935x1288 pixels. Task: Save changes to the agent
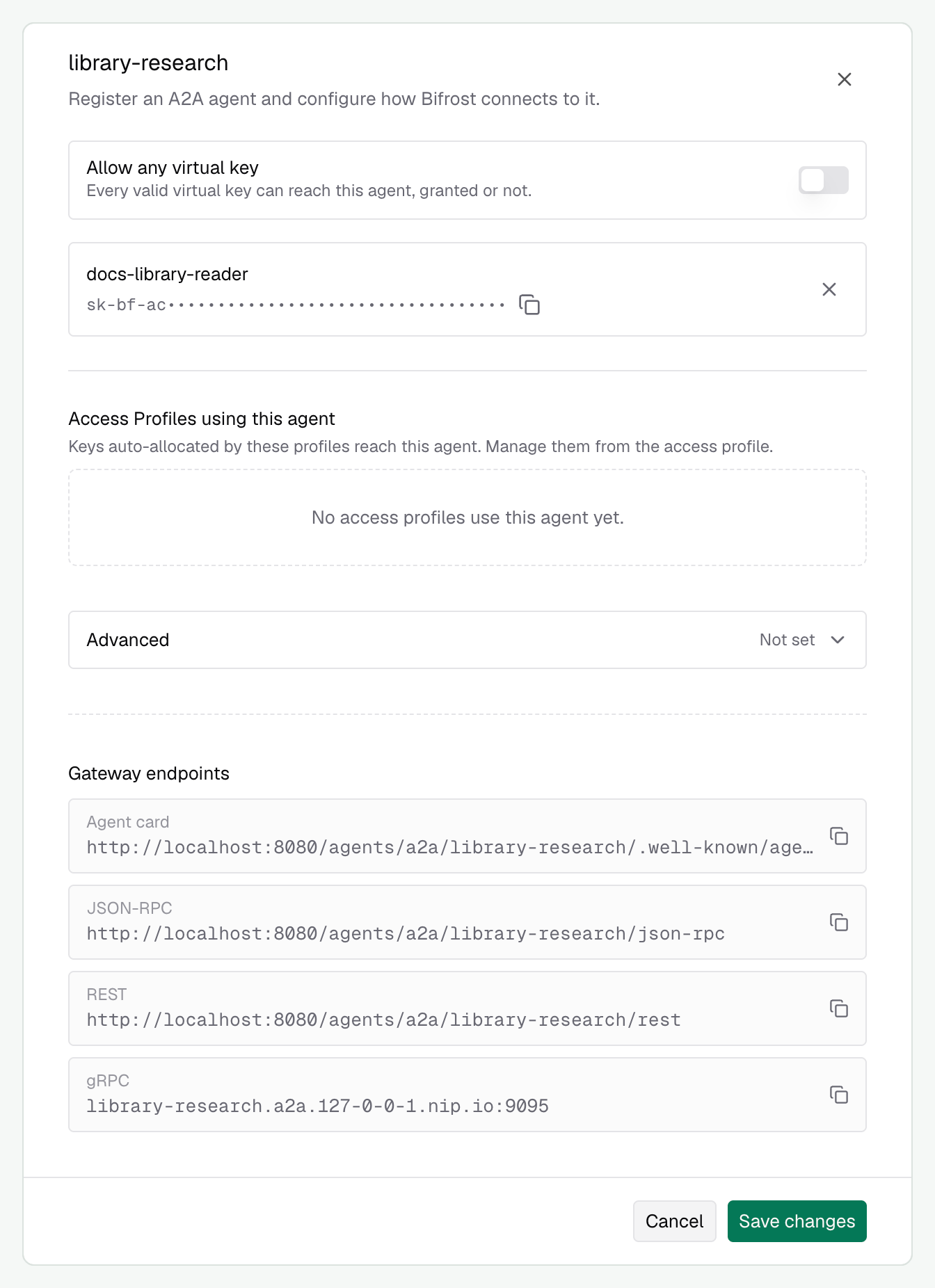(x=797, y=1221)
